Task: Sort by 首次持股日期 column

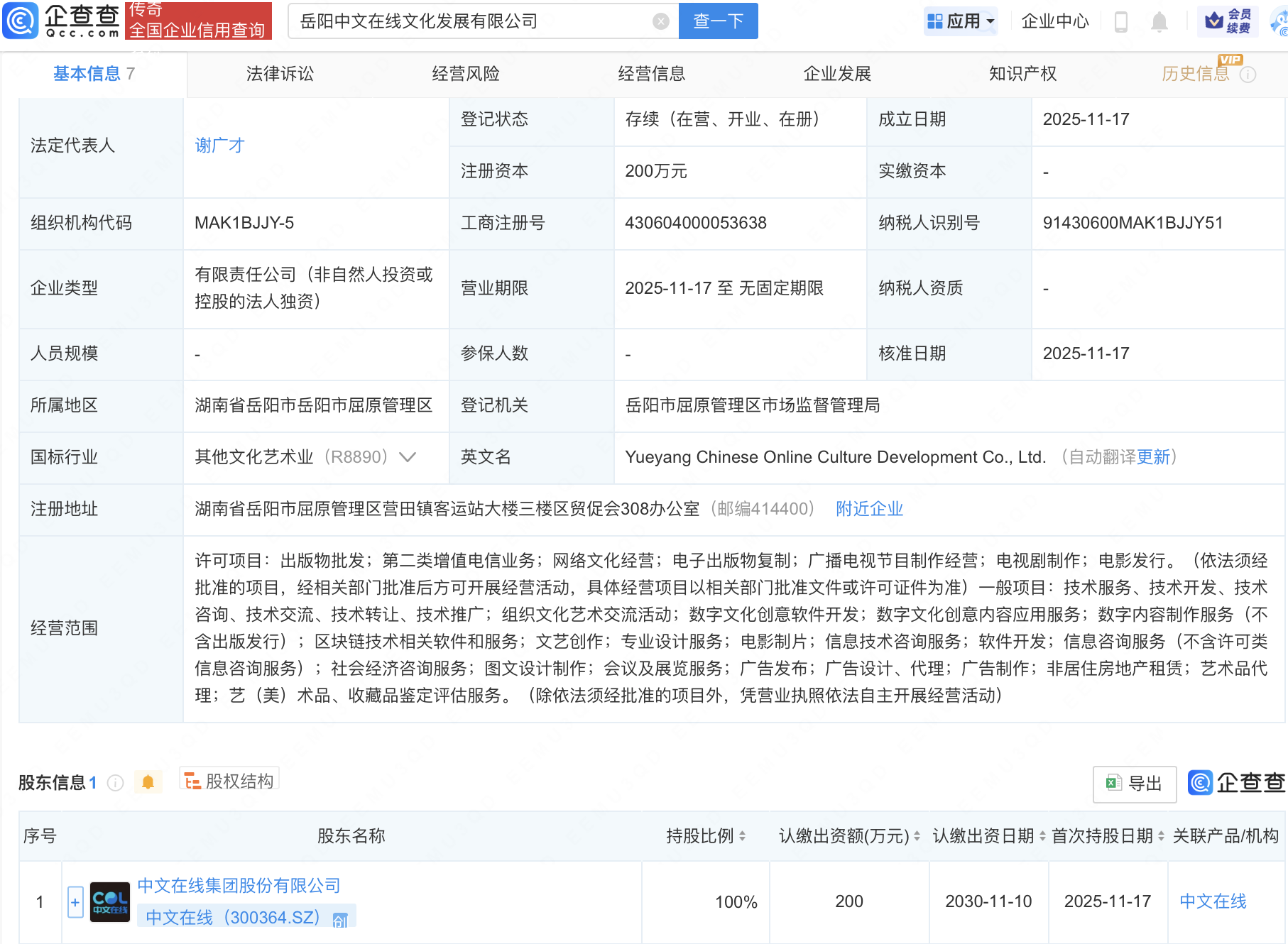Action: (x=1161, y=836)
